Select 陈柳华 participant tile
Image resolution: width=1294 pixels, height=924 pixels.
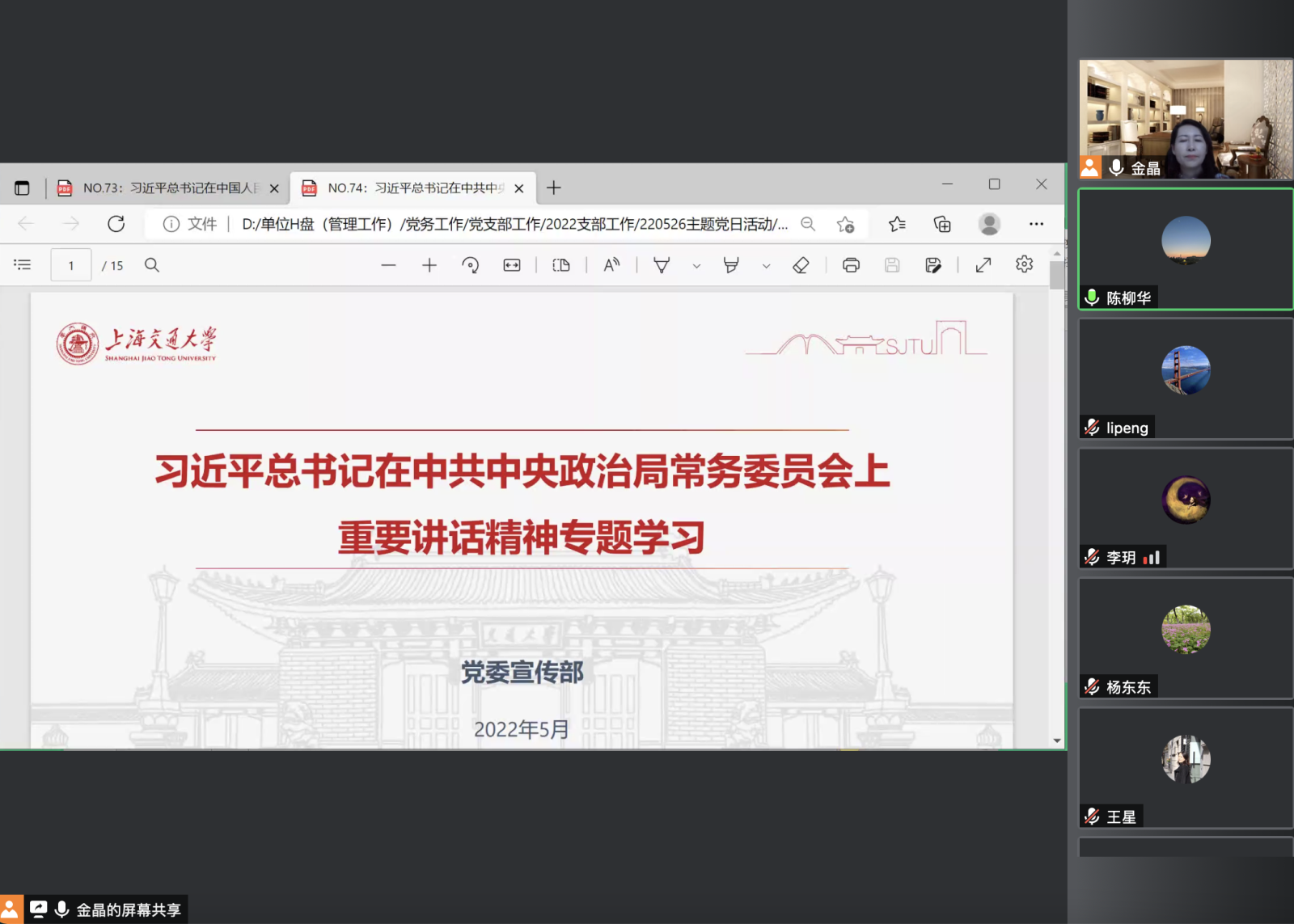pos(1186,249)
